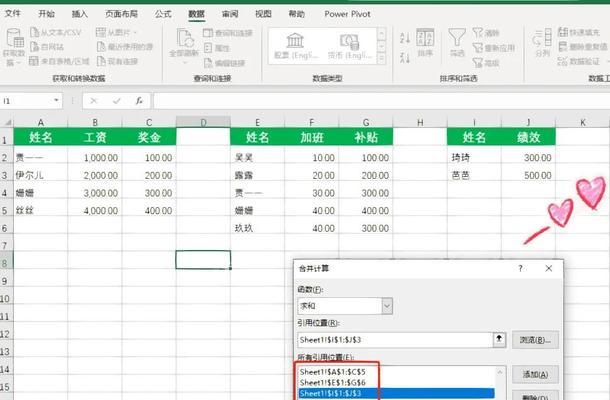
Task: Click the 添加(A) button
Action: click(535, 374)
